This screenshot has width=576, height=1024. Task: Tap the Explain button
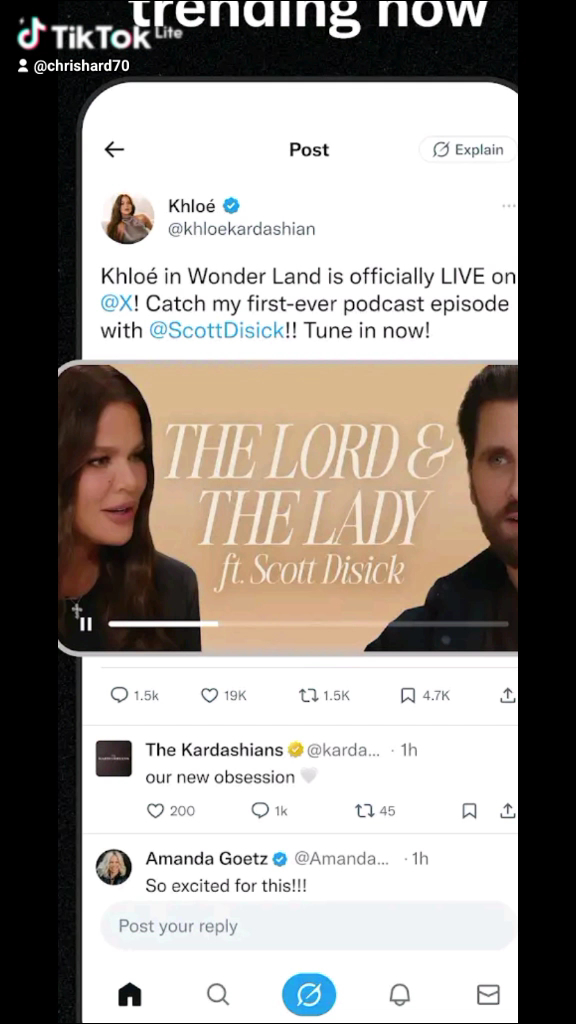pos(468,150)
